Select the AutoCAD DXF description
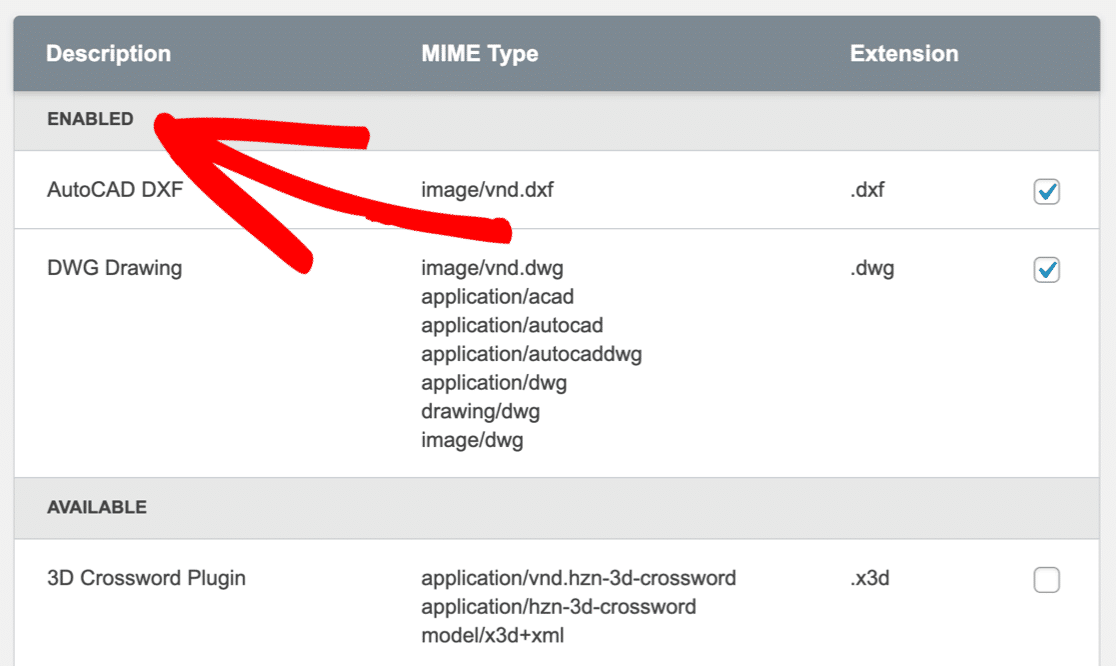This screenshot has width=1116, height=666. pyautogui.click(x=115, y=189)
